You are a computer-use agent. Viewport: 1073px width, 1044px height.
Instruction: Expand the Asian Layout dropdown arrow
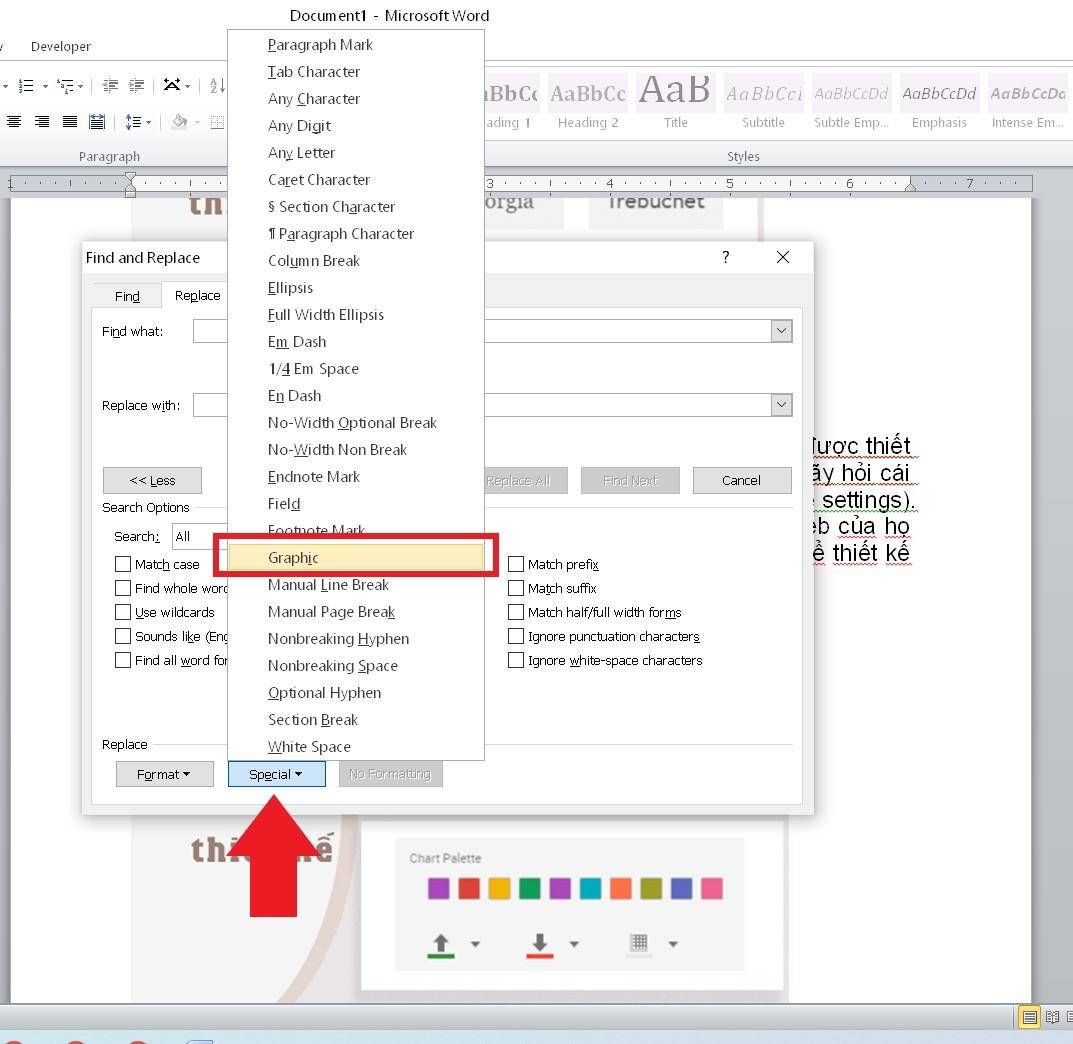pyautogui.click(x=187, y=86)
